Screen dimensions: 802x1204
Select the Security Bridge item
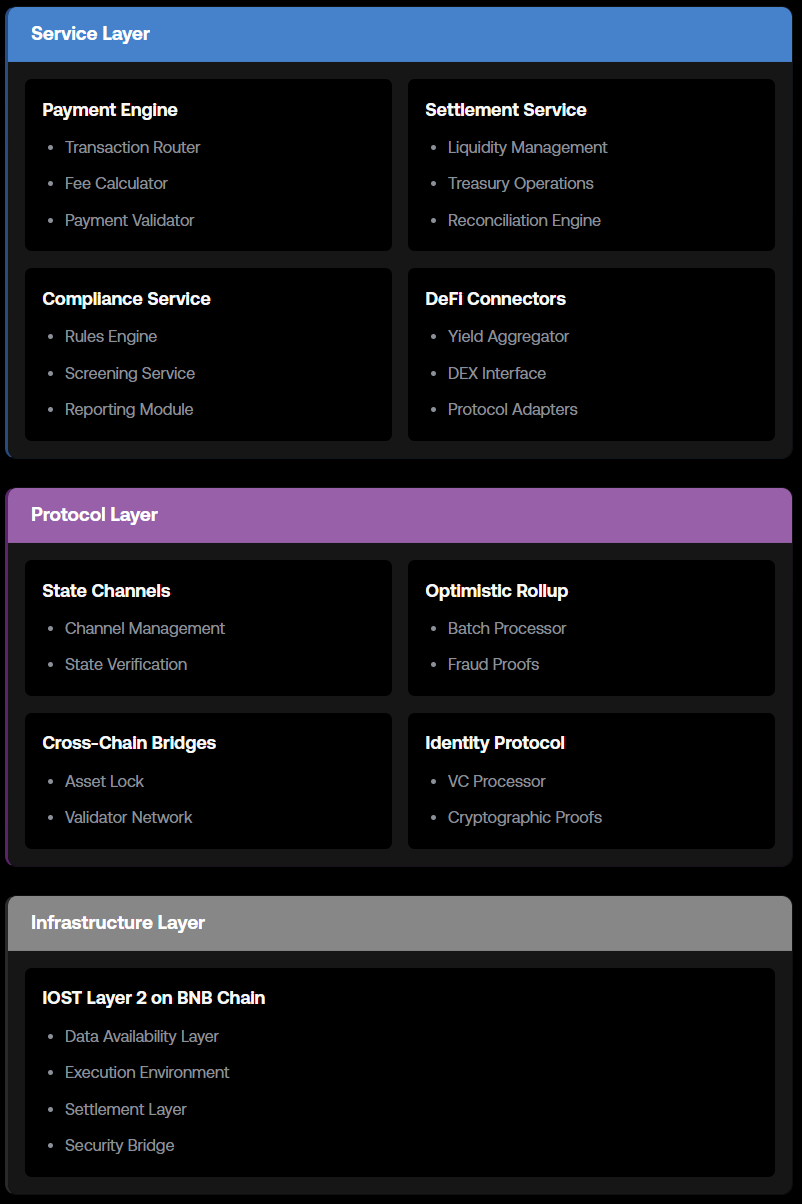119,1145
